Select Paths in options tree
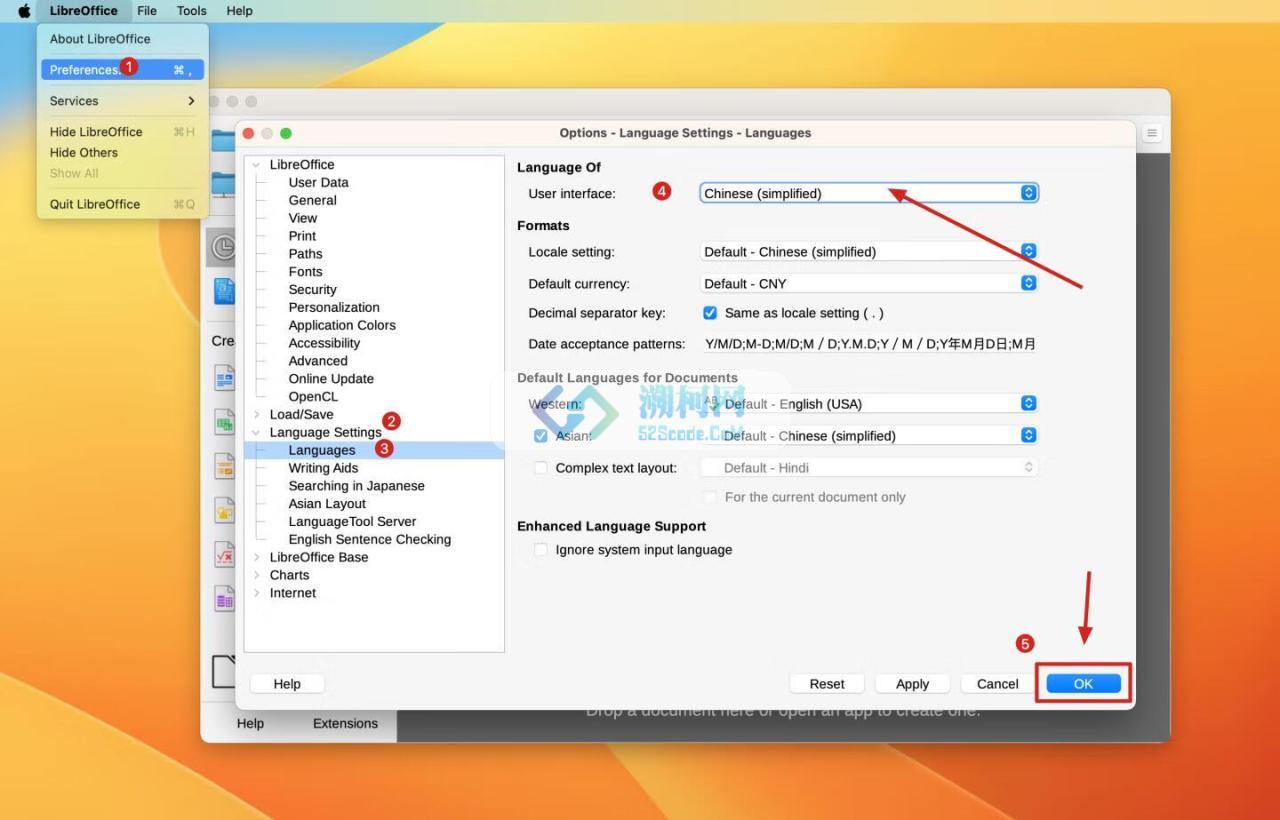The image size is (1280, 820). 305,255
